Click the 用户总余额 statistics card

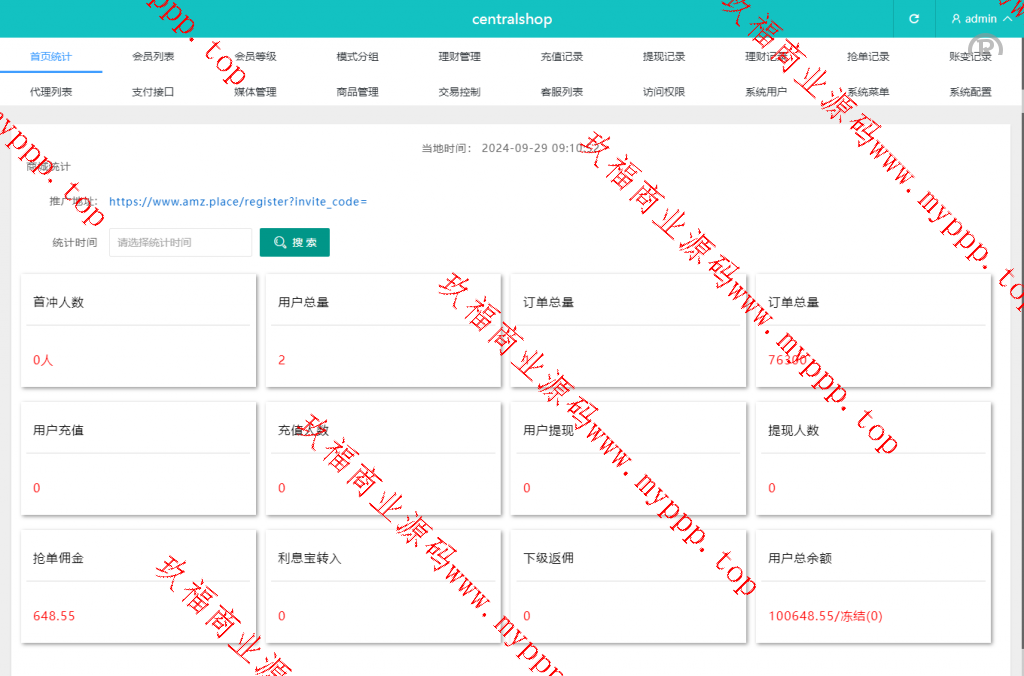[x=873, y=587]
